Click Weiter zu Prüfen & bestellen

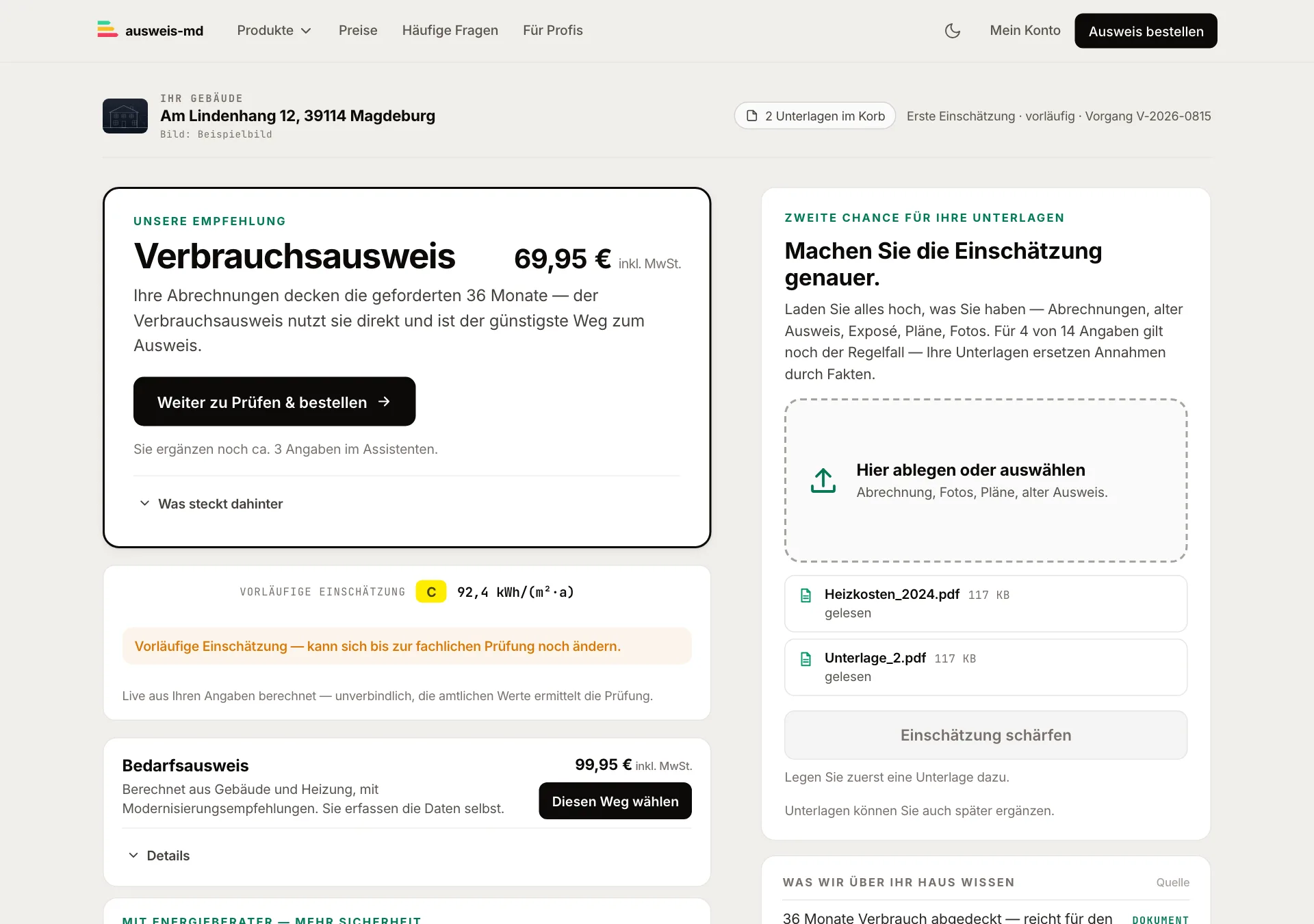tap(274, 402)
